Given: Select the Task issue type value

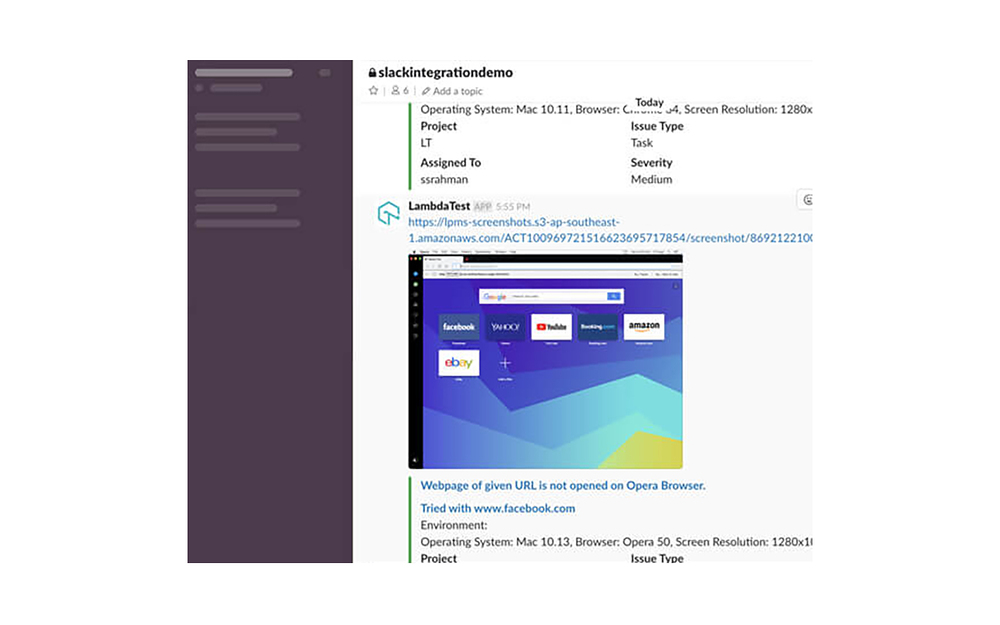Looking at the screenshot, I should [x=642, y=143].
